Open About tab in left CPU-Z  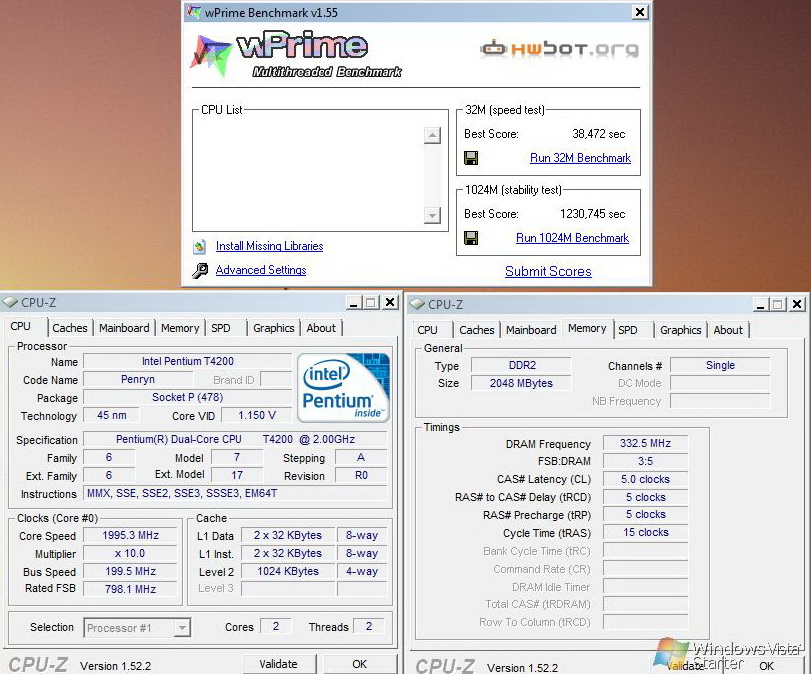coord(321,328)
